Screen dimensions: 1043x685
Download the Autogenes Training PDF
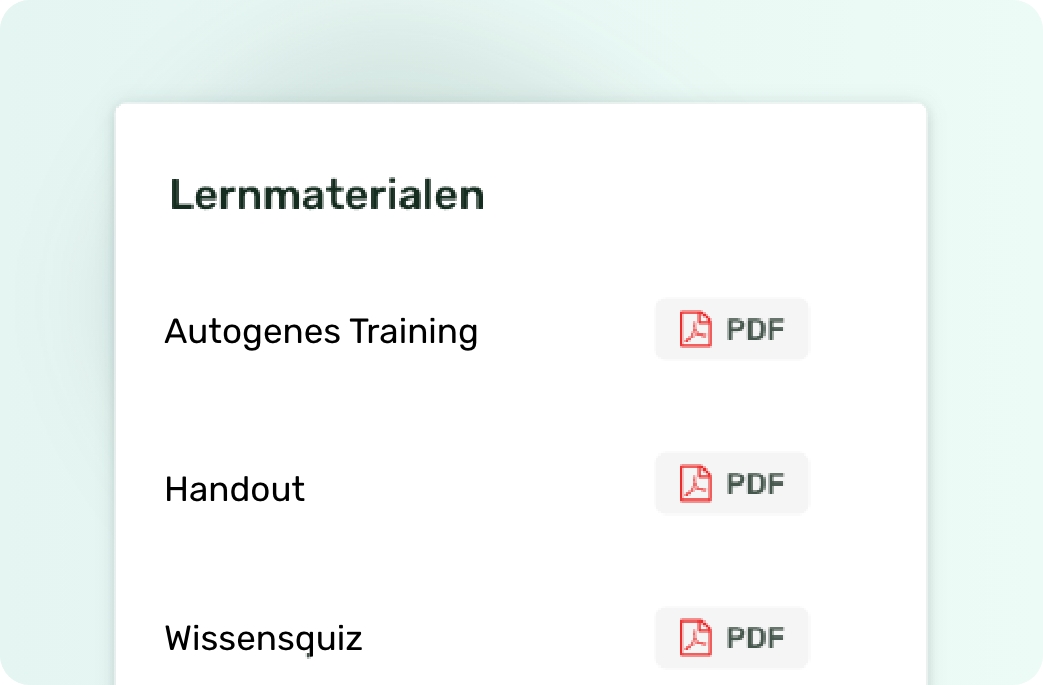point(731,329)
